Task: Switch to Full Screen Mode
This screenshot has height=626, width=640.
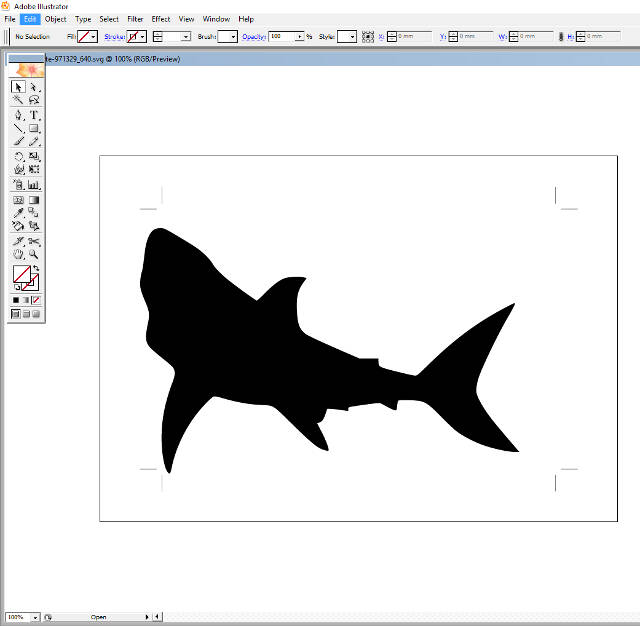Action: point(36,314)
